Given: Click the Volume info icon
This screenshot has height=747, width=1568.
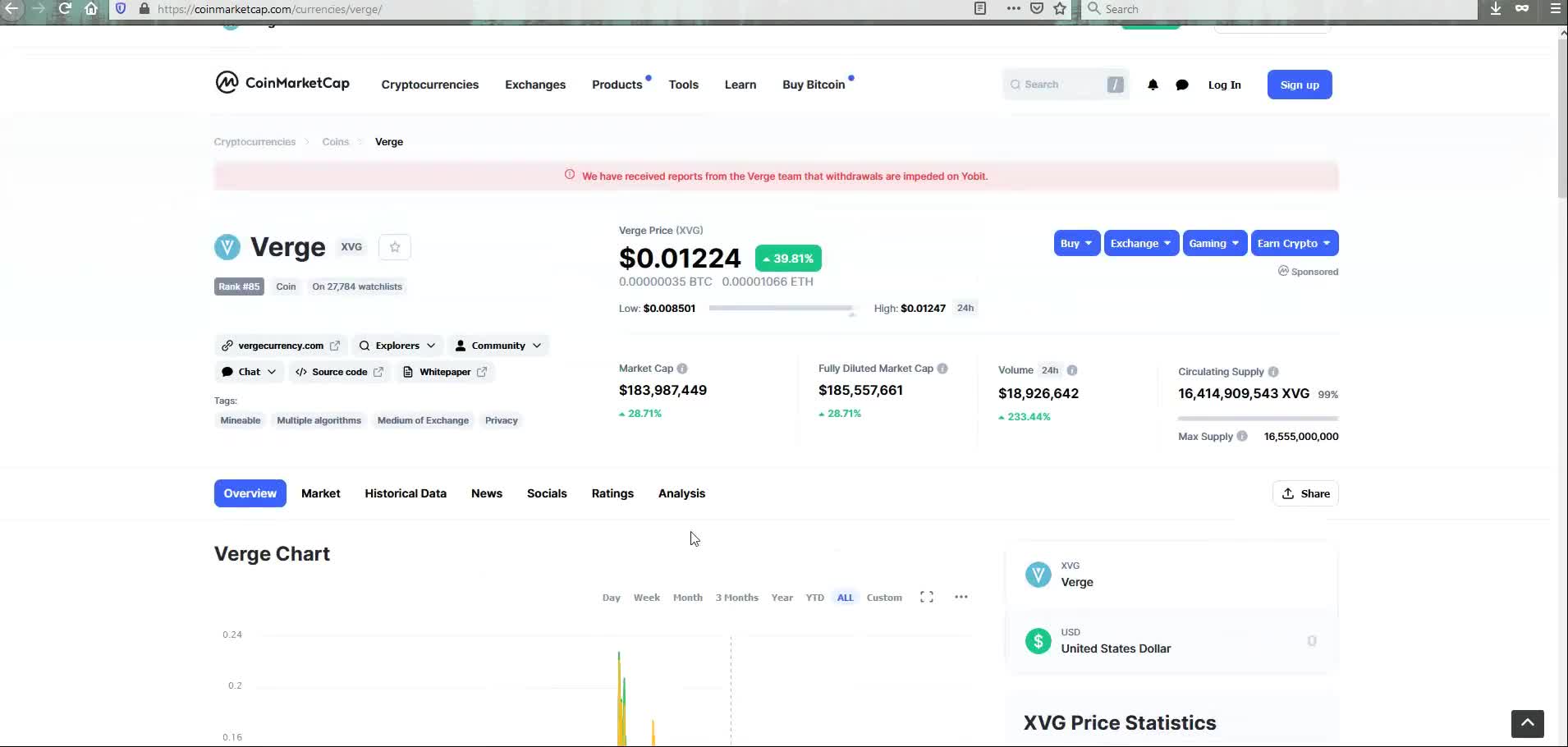Looking at the screenshot, I should point(1072,370).
